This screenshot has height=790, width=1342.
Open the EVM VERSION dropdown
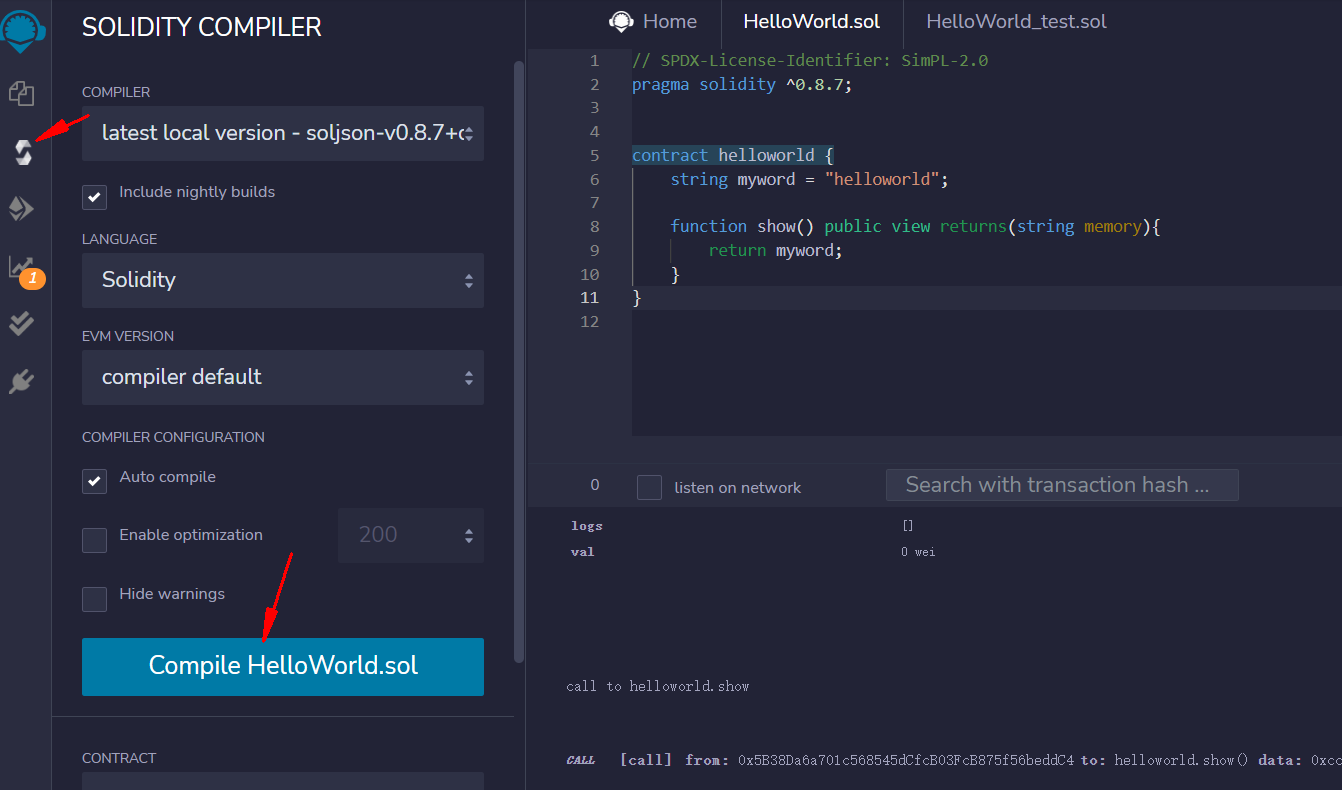[x=282, y=378]
